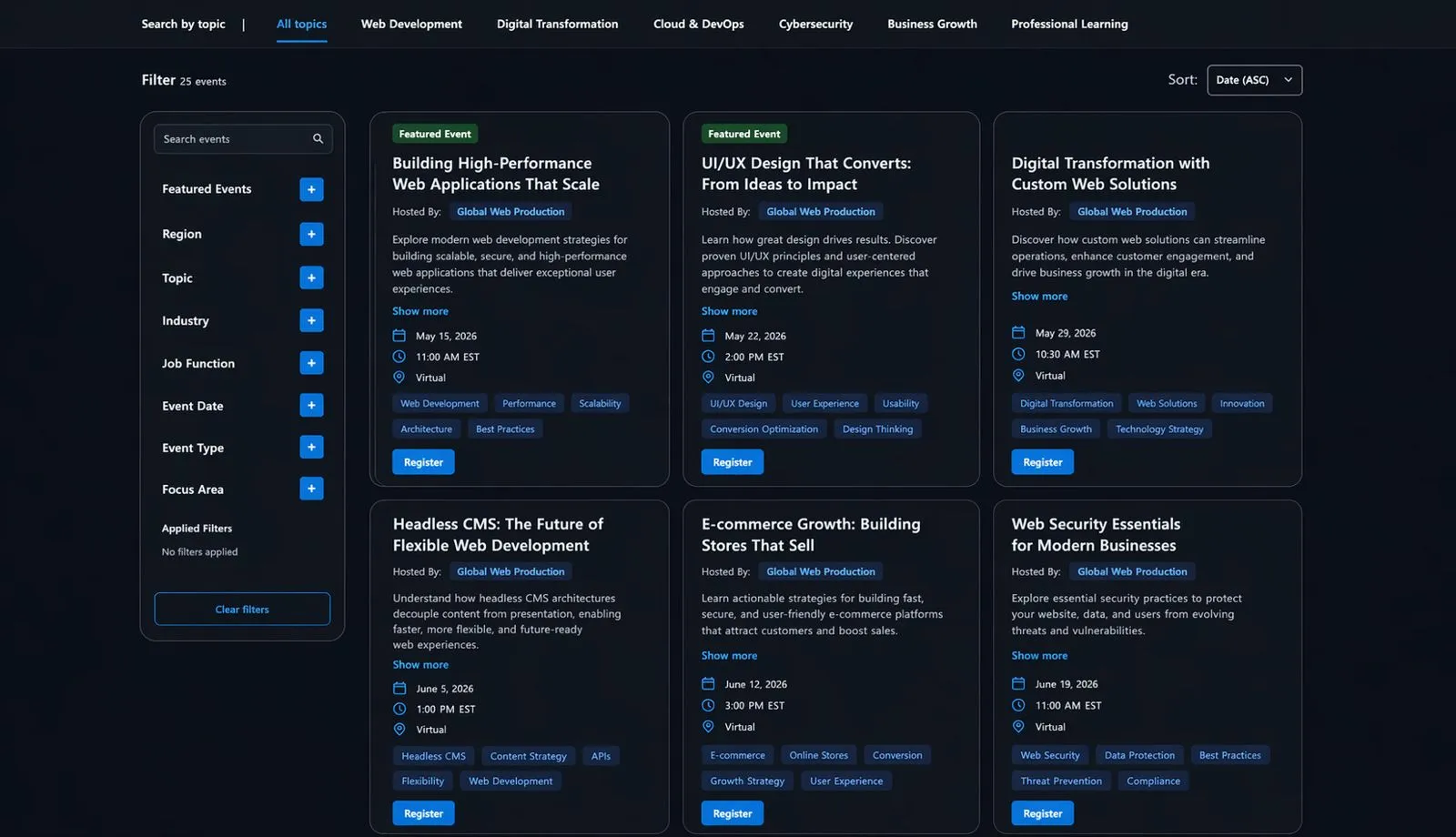Screen dimensions: 1456x837
Task: Expand the Region filter plus button
Action: 311,234
